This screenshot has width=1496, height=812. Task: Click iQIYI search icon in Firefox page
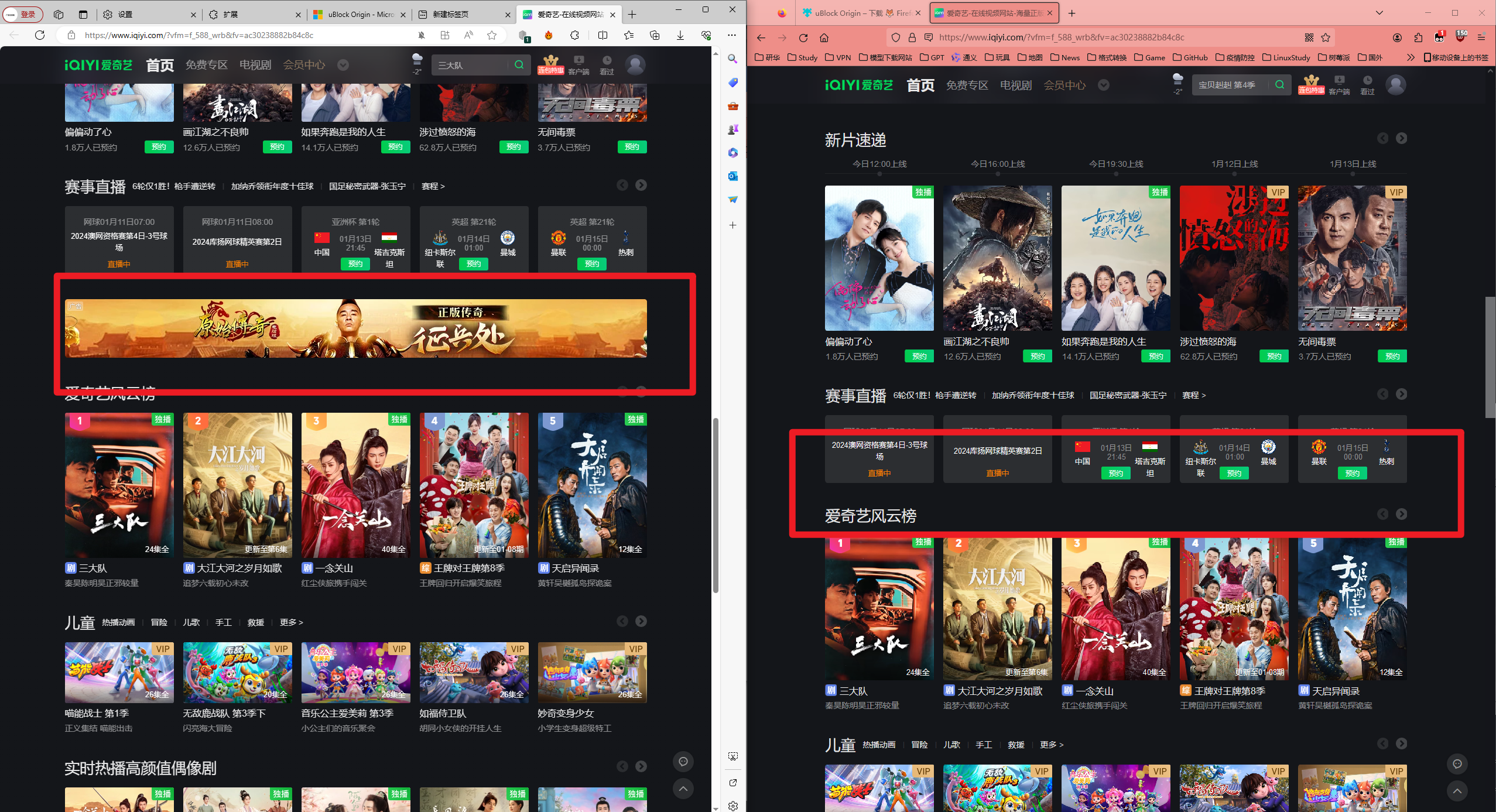pyautogui.click(x=1279, y=85)
